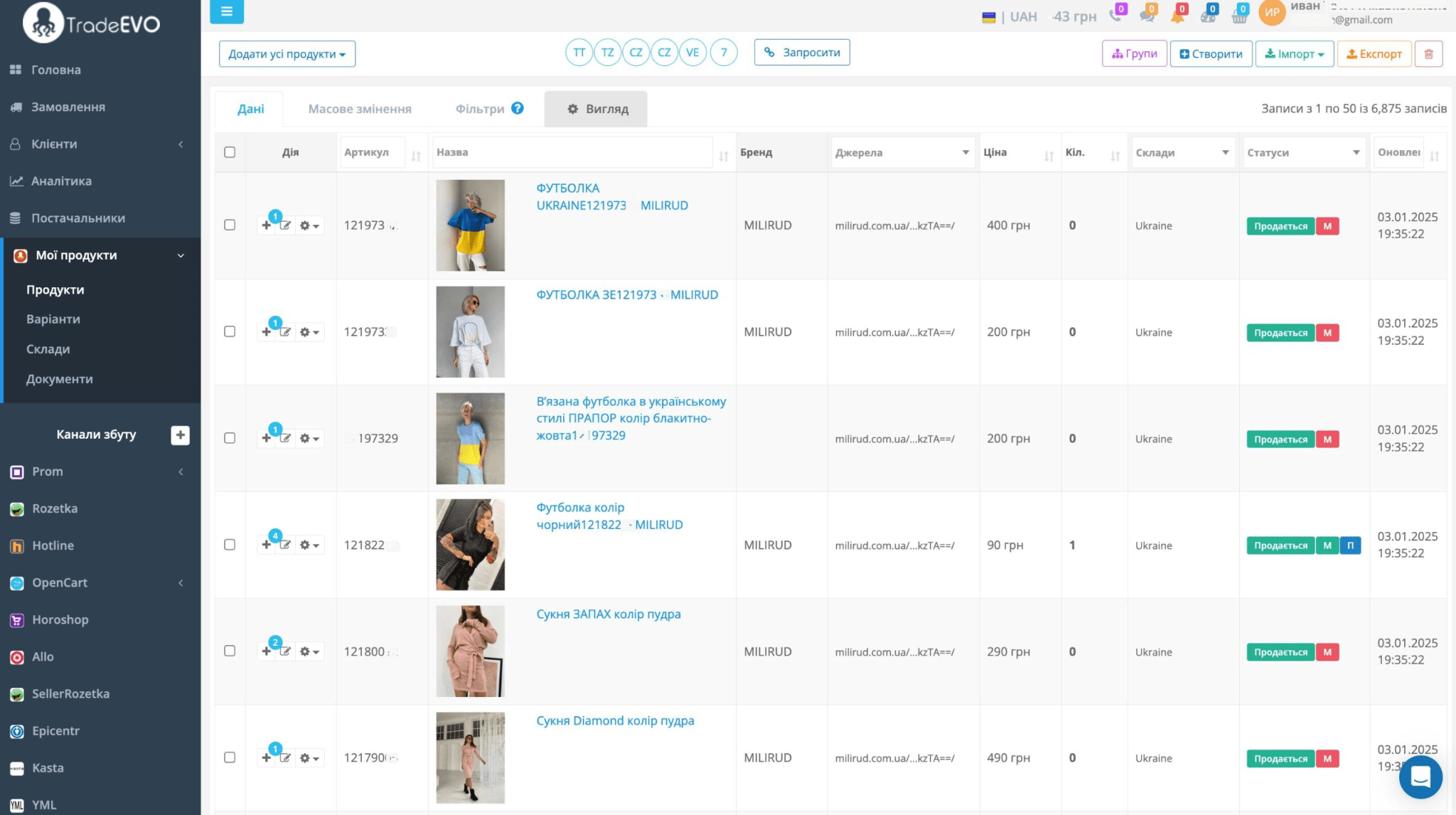
Task: Check the box for Сукня ЗАПАХ row
Action: coord(230,651)
